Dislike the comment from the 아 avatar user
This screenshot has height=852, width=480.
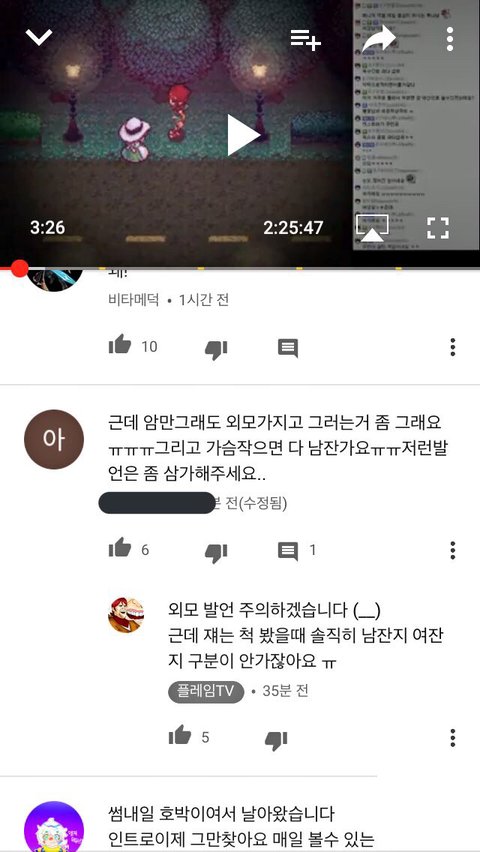[216, 553]
